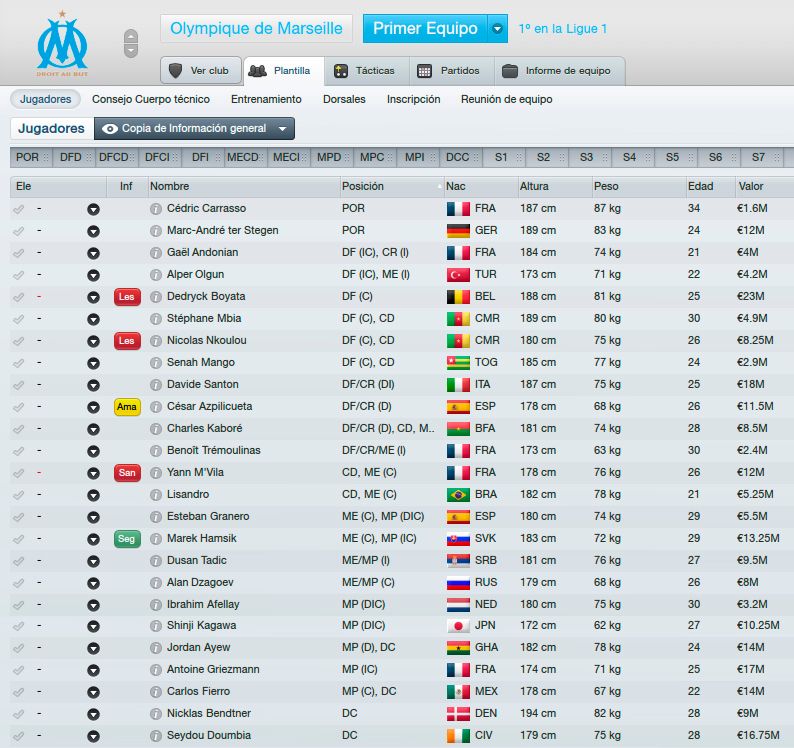Toggle the selection tick for Carlos Fierro
794x748 pixels.
pos(19,692)
